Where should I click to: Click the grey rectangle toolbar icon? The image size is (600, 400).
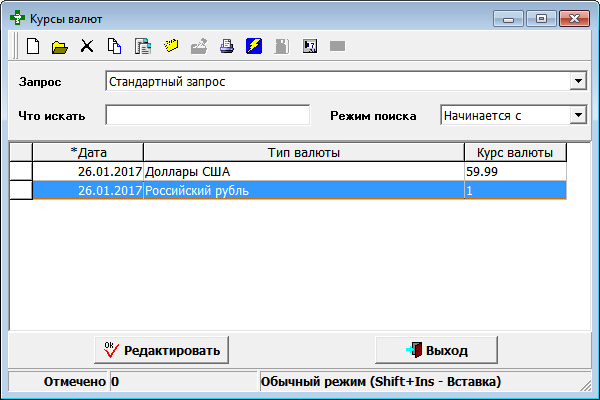(338, 46)
